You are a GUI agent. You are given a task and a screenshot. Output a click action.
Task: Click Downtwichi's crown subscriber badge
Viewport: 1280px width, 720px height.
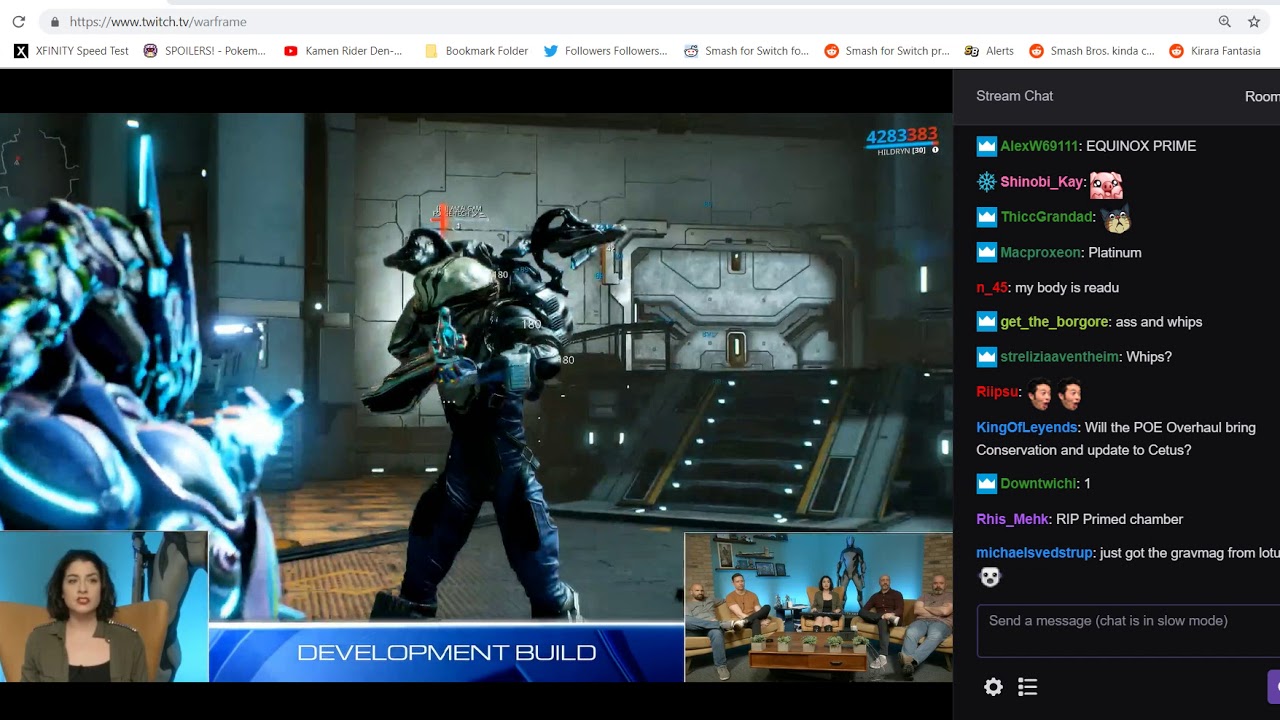pos(986,484)
